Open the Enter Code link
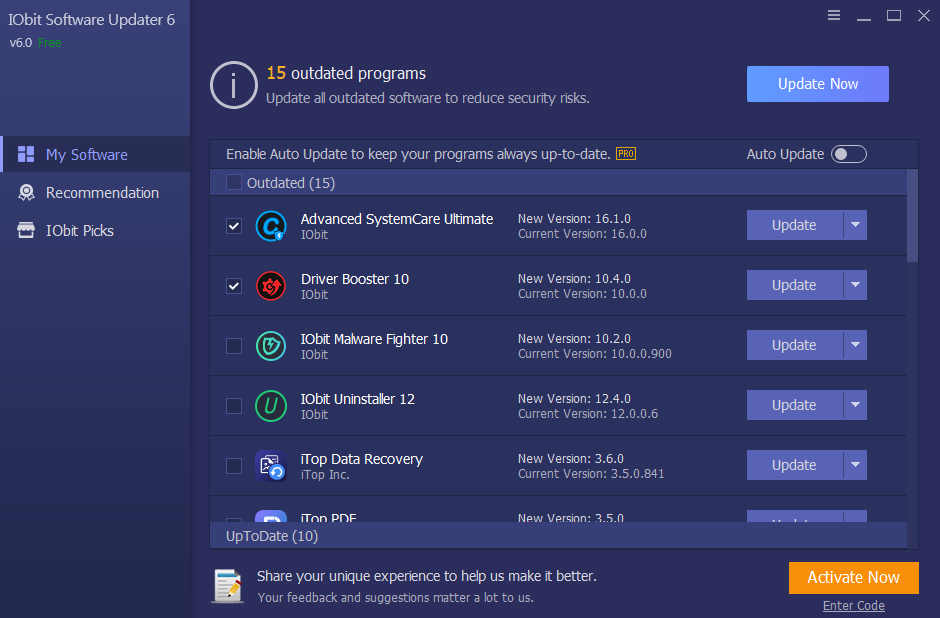The width and height of the screenshot is (940, 618). tap(853, 605)
